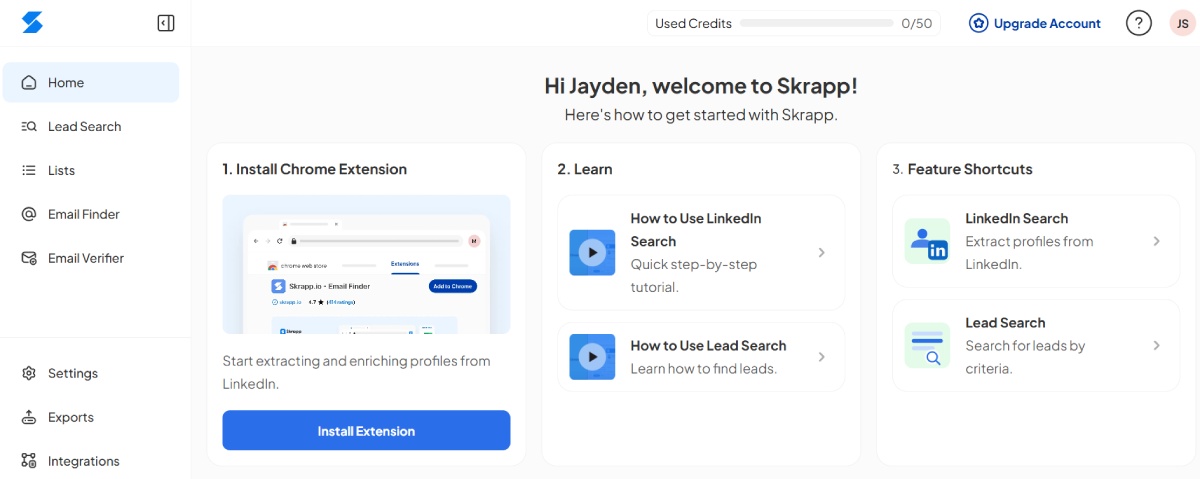Click the Lead Search shortcut magnifier icon

(x=927, y=346)
